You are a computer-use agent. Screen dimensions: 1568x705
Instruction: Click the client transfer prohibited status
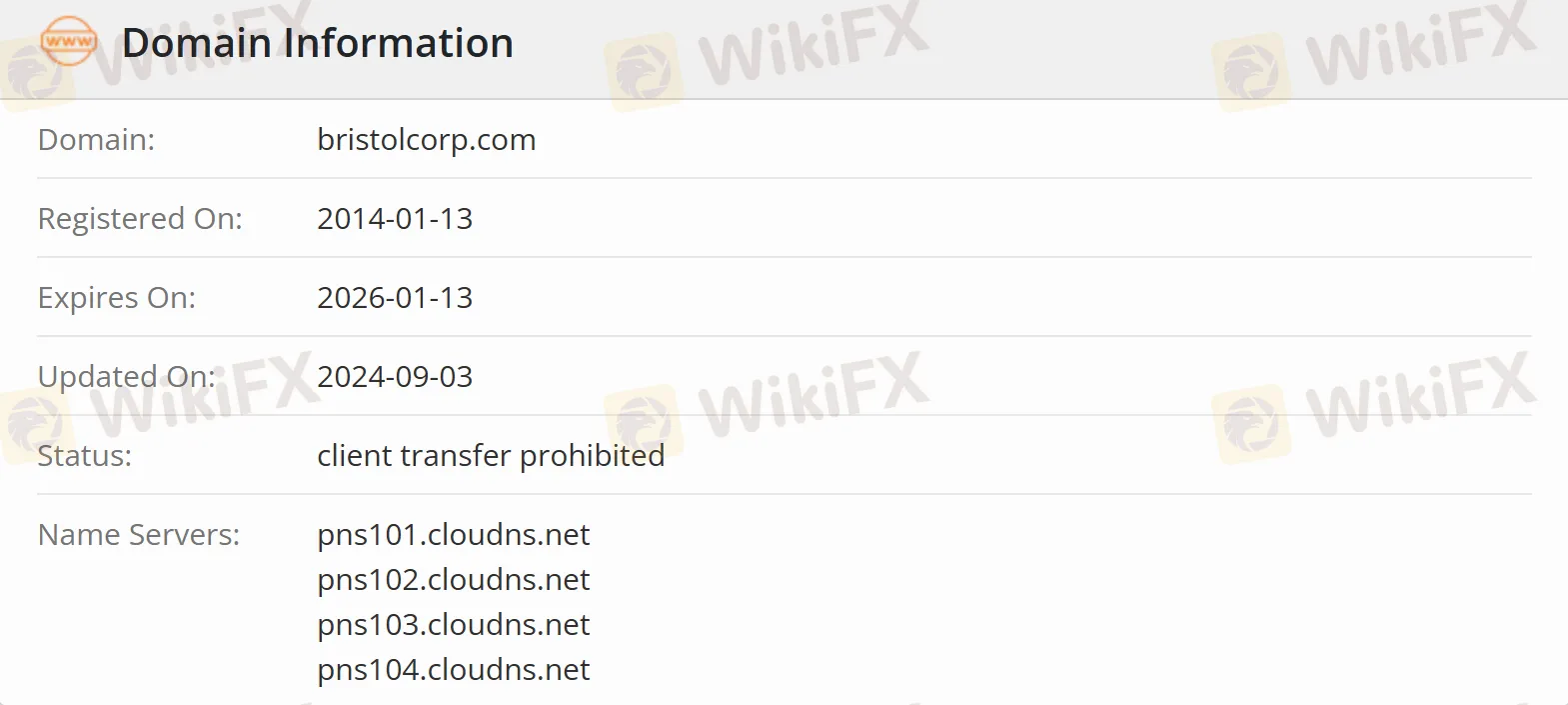(491, 456)
